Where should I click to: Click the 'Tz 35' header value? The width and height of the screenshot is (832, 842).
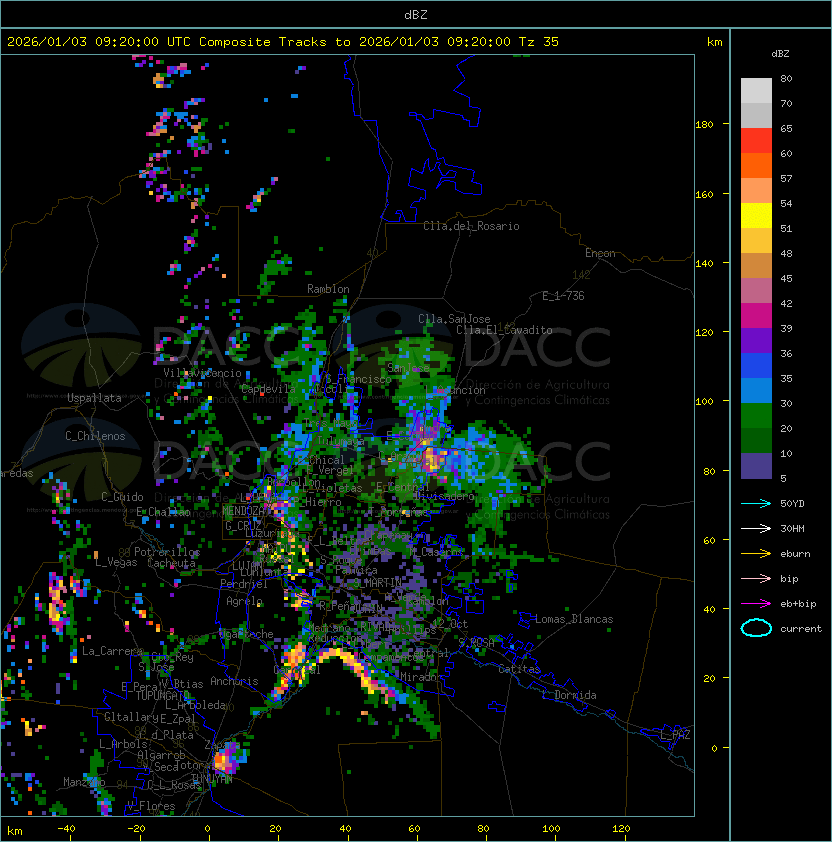tap(539, 42)
